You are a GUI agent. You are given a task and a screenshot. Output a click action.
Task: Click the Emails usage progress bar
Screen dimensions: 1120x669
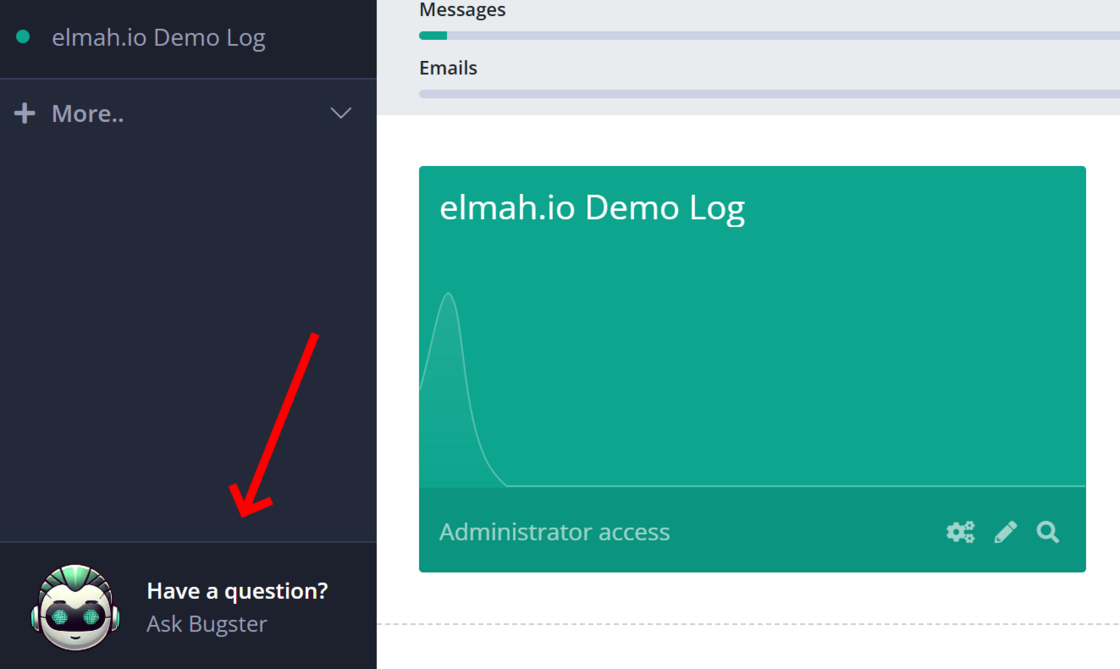[769, 94]
